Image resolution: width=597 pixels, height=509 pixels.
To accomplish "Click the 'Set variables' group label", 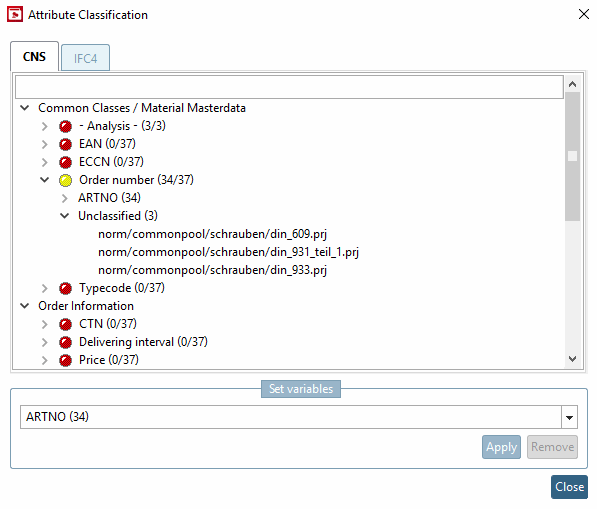I will [301, 389].
